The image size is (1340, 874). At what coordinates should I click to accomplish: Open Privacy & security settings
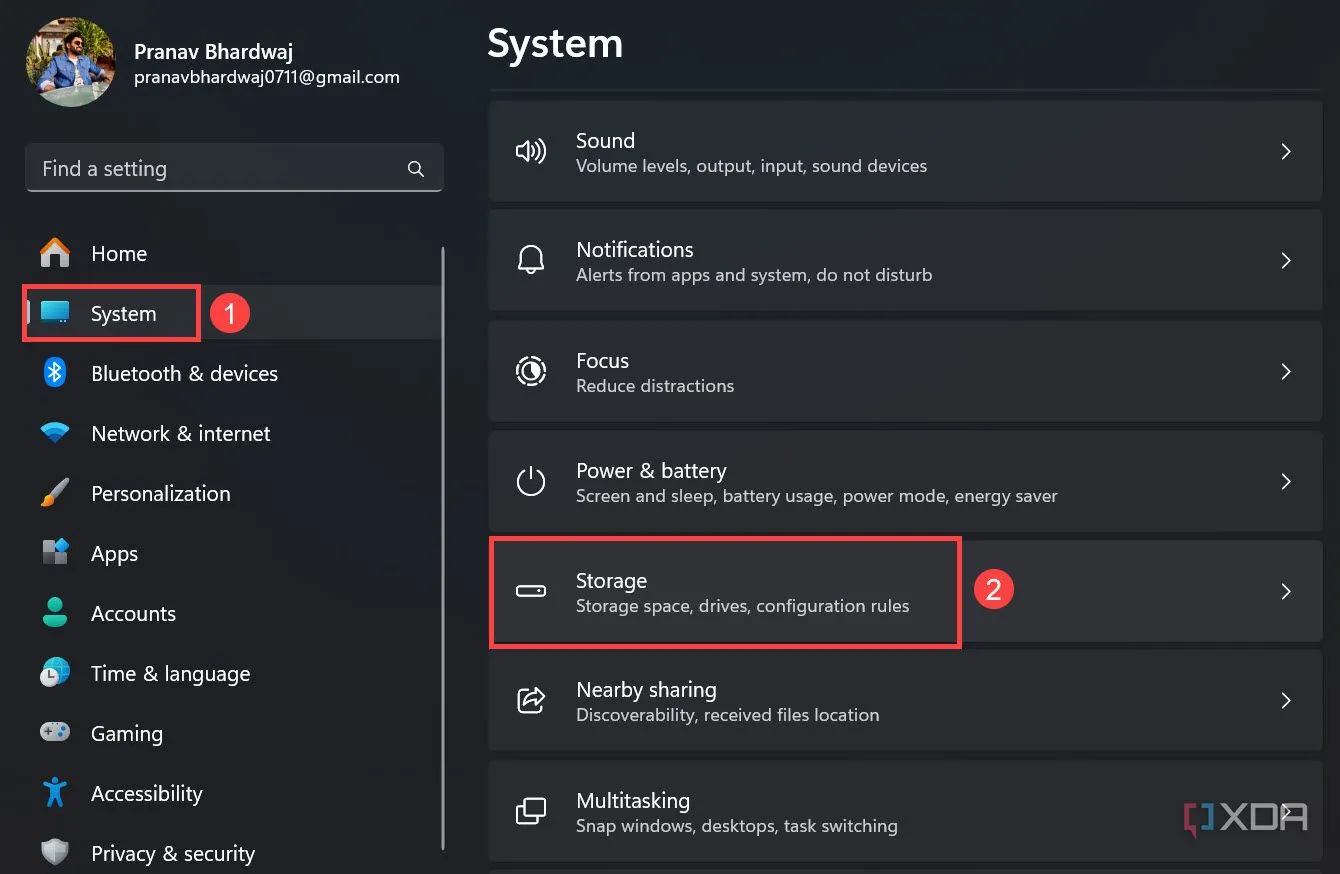pos(172,853)
